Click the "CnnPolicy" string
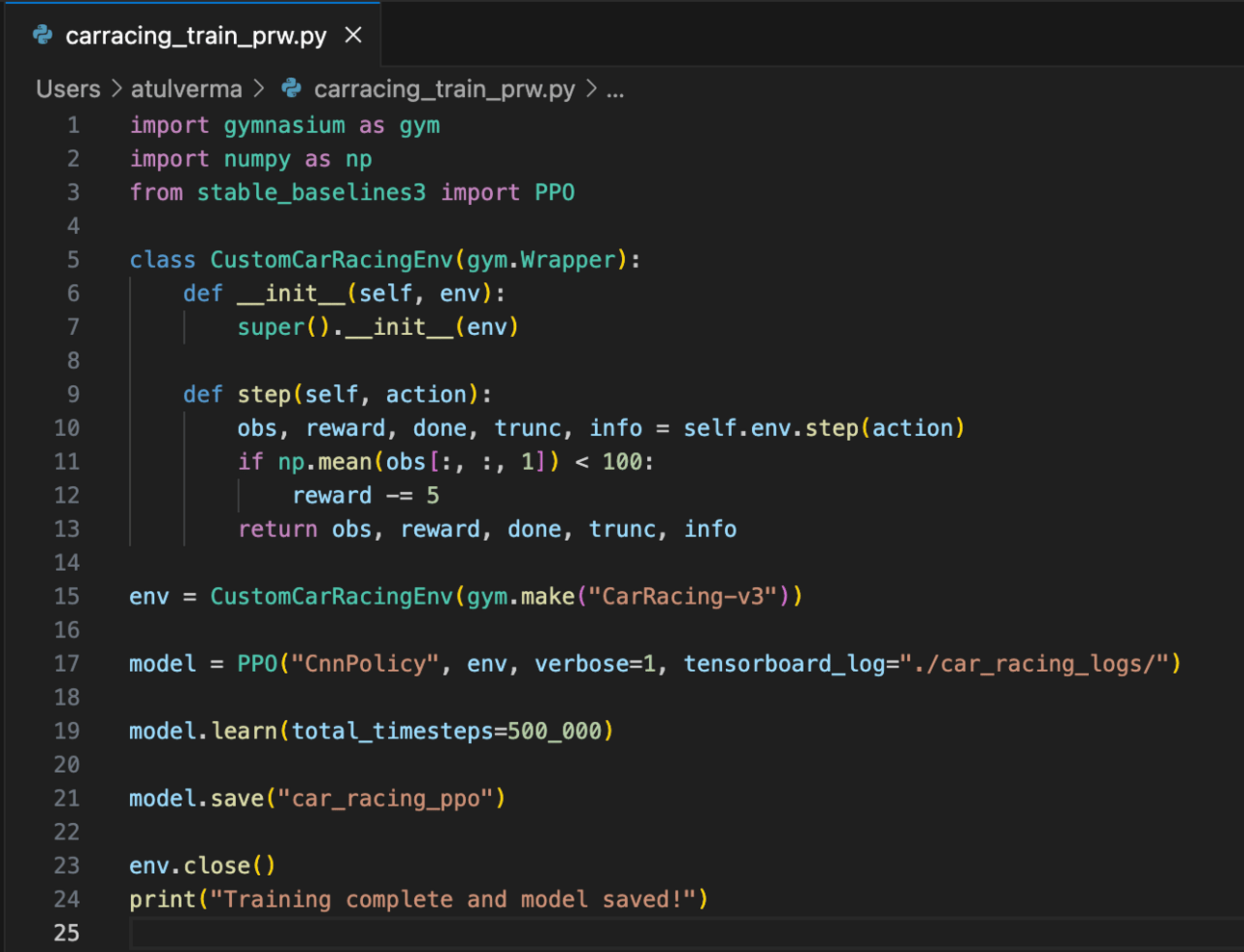The width and height of the screenshot is (1244, 952). coord(365,665)
